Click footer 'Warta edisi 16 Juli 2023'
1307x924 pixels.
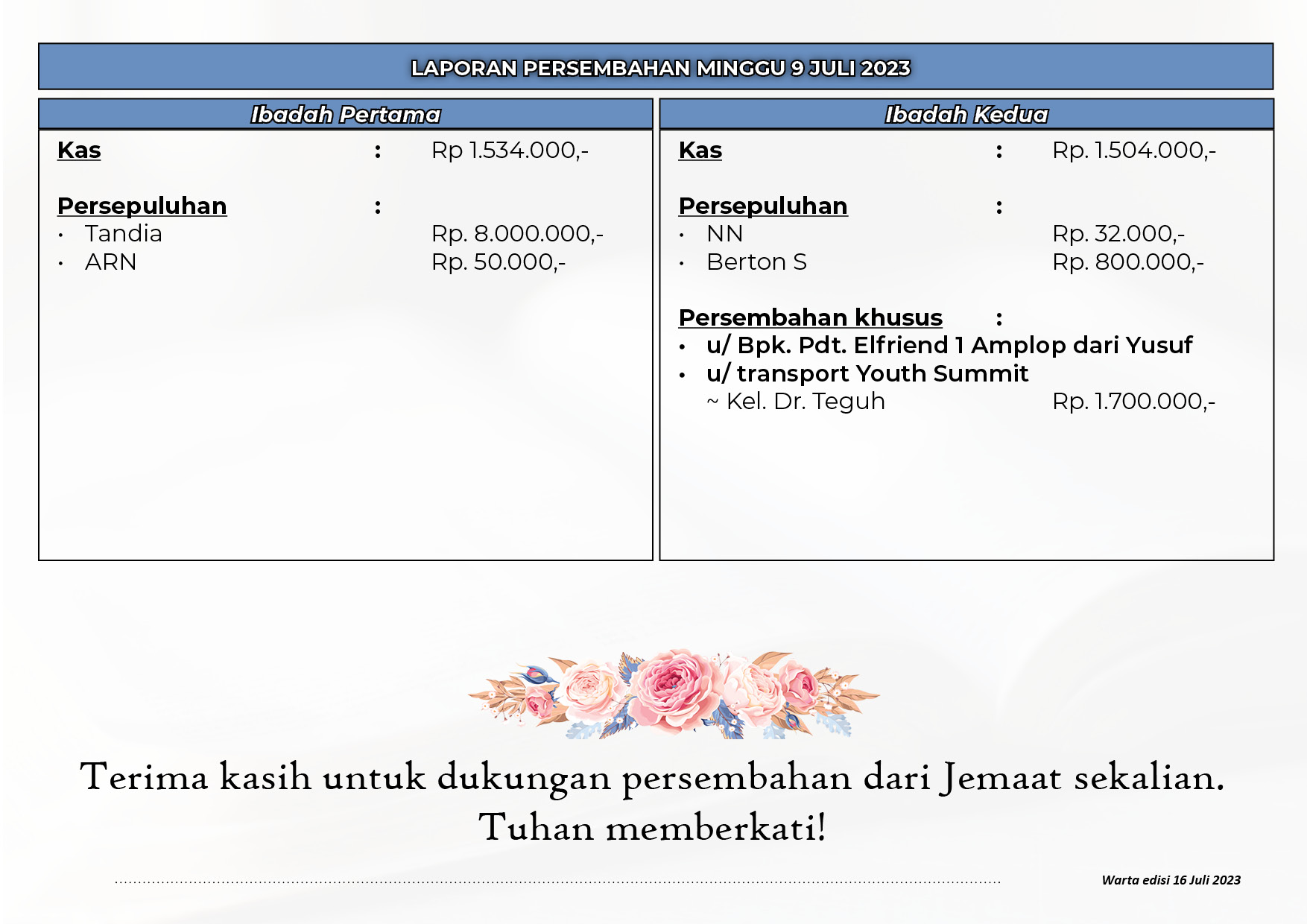[x=1171, y=880]
